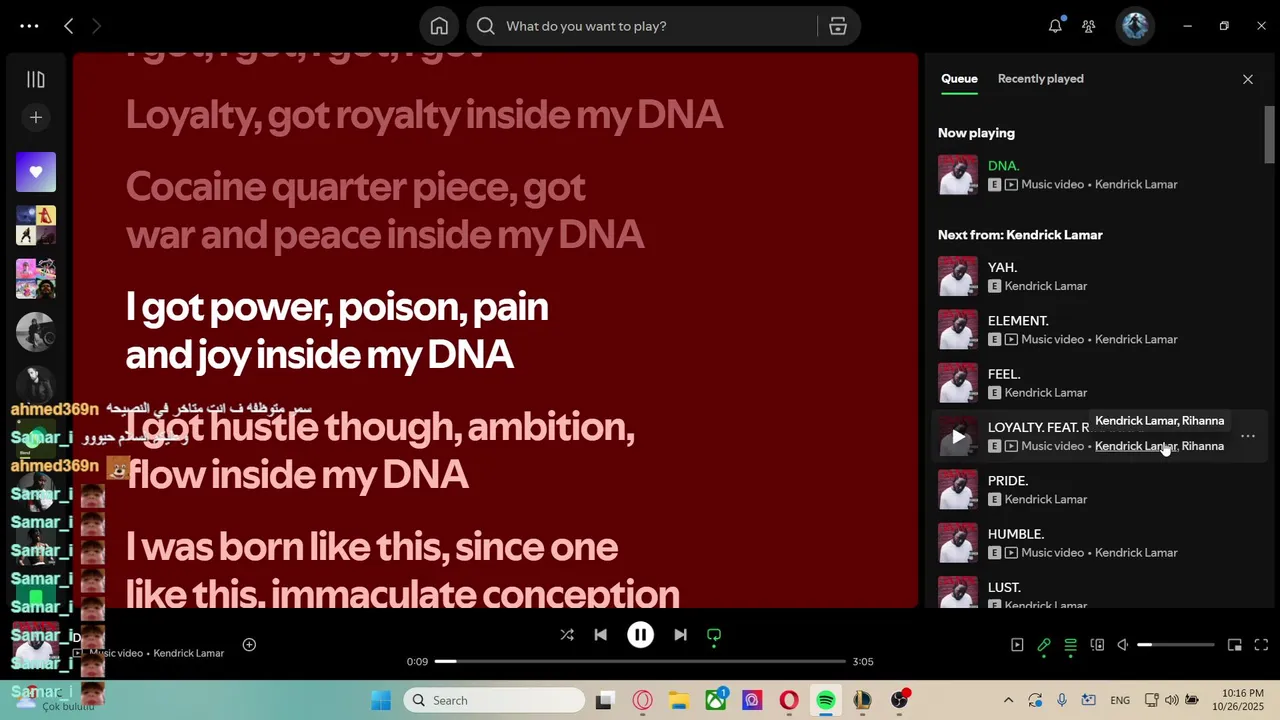1280x720 pixels.
Task: Seek in the song progress bar
Action: click(x=640, y=661)
